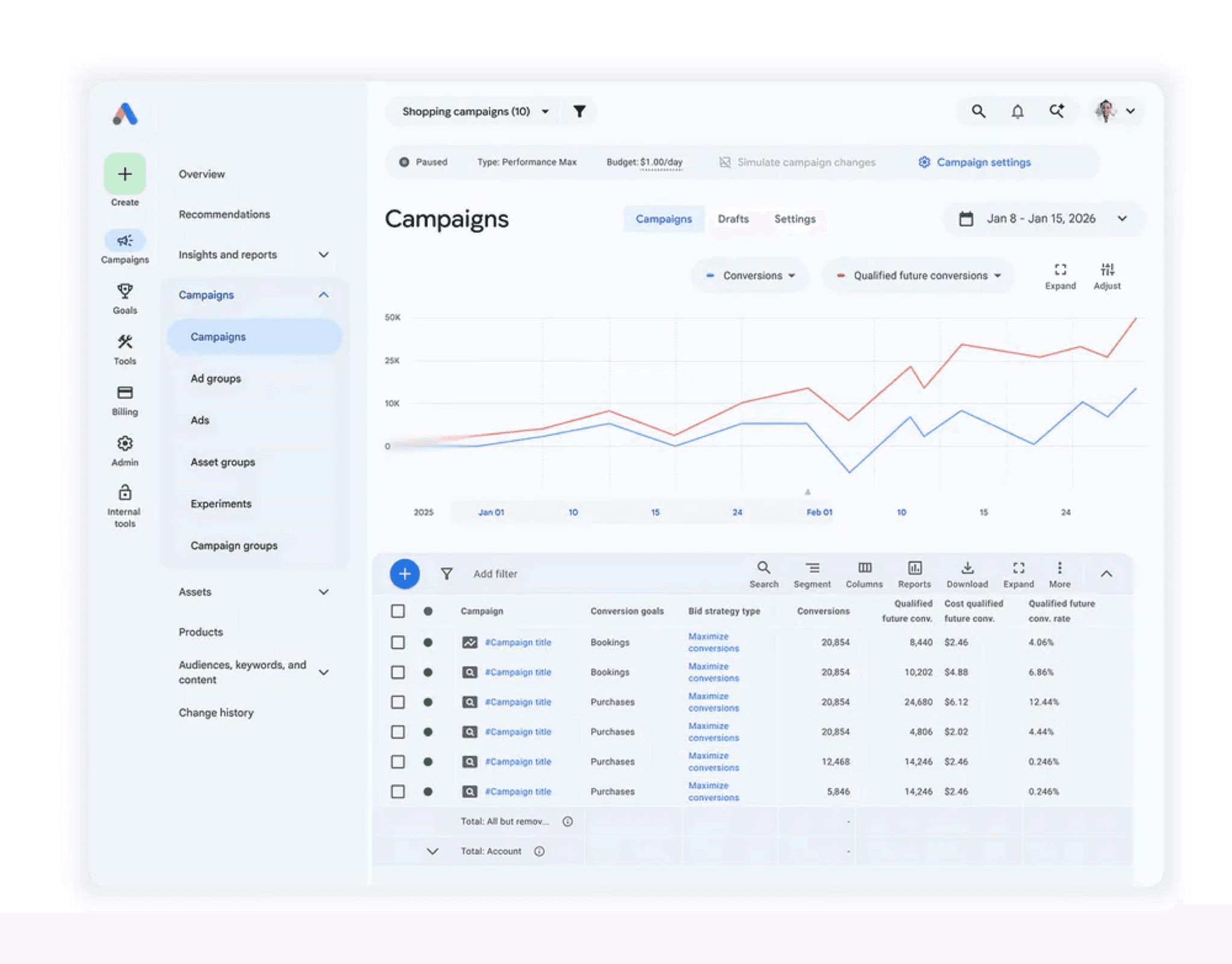Toggle the select-all header checkbox

pyautogui.click(x=398, y=611)
